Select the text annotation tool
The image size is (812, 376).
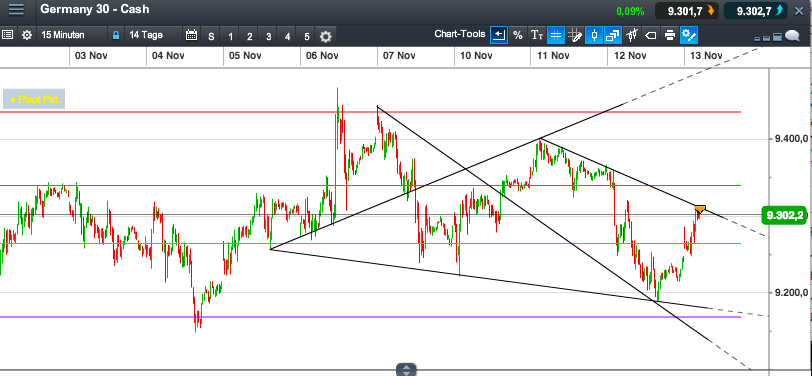point(537,35)
